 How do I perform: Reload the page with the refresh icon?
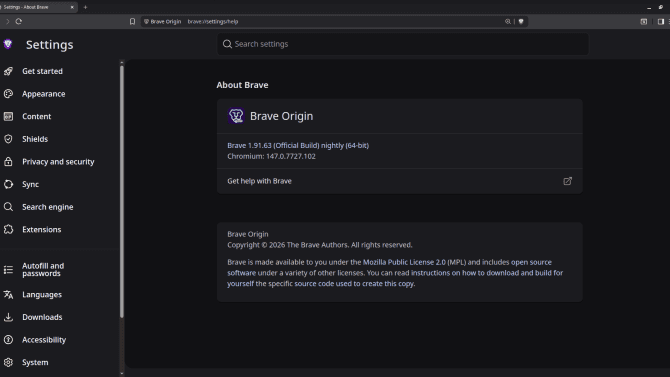[x=18, y=21]
